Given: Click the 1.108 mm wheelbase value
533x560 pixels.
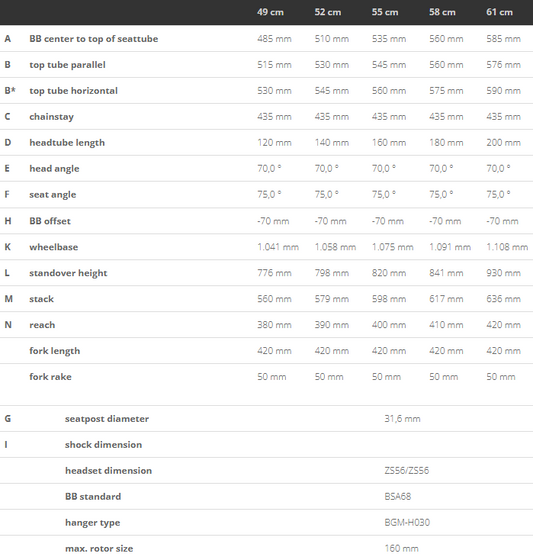Looking at the screenshot, I should click(507, 247).
